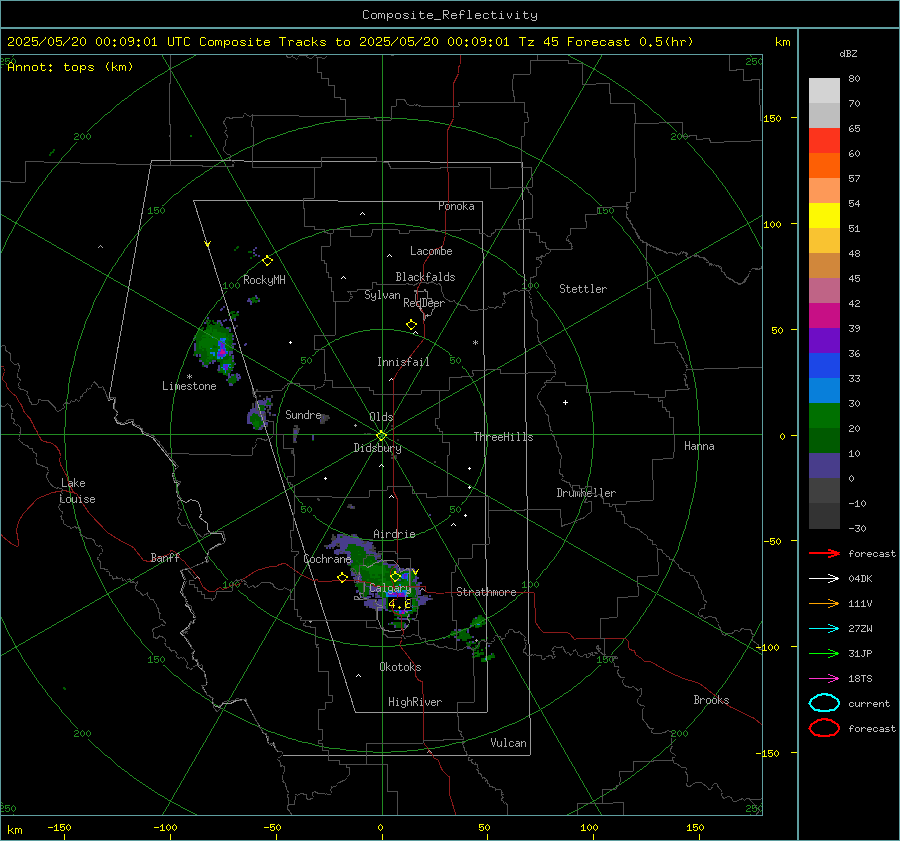Click the yellow diamond marker above Calgary label
The width and height of the screenshot is (900, 841).
pyautogui.click(x=395, y=576)
